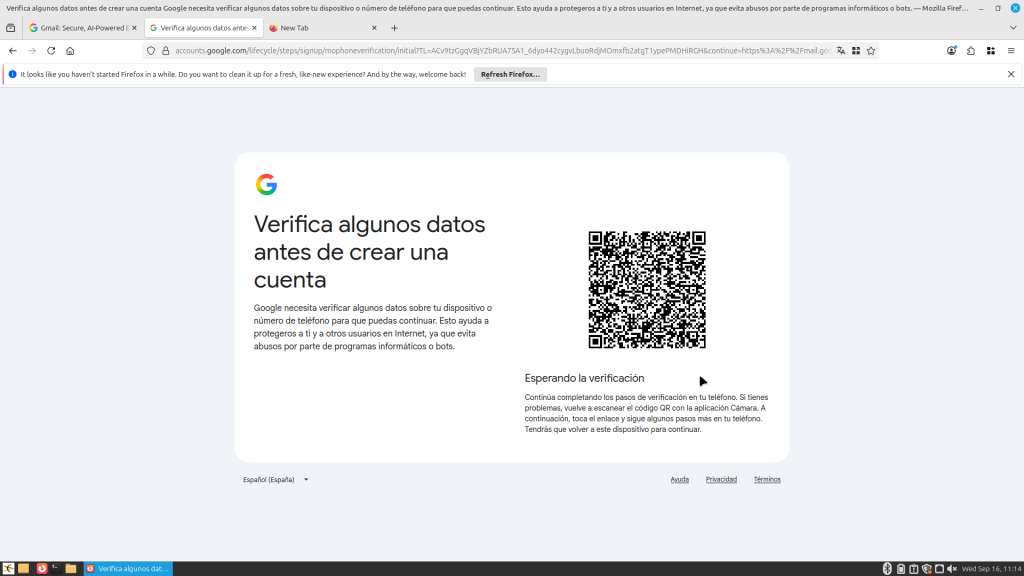The height and width of the screenshot is (576, 1024).
Task: Click the 'Esperando la verificación' heading
Action: (584, 378)
